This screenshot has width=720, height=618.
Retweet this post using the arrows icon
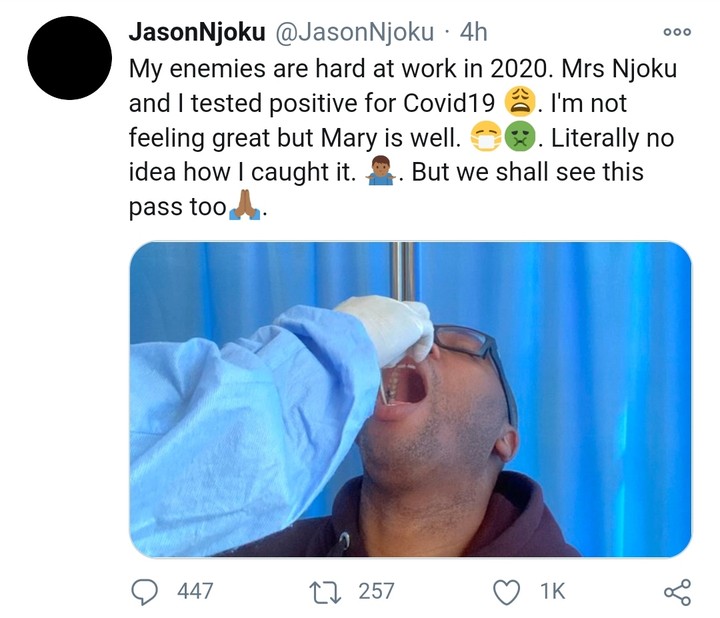(x=329, y=591)
